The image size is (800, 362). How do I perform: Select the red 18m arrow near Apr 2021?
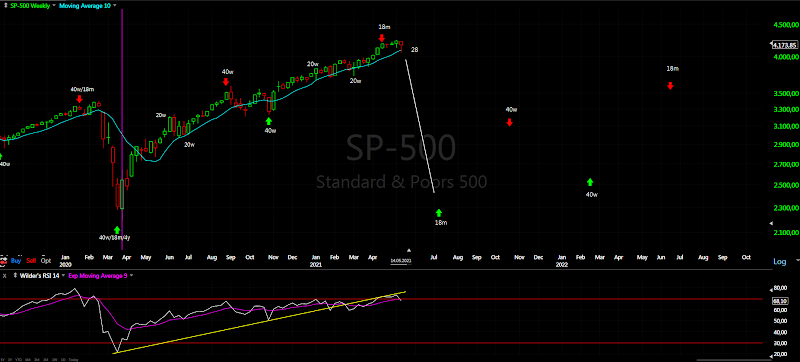(x=382, y=38)
